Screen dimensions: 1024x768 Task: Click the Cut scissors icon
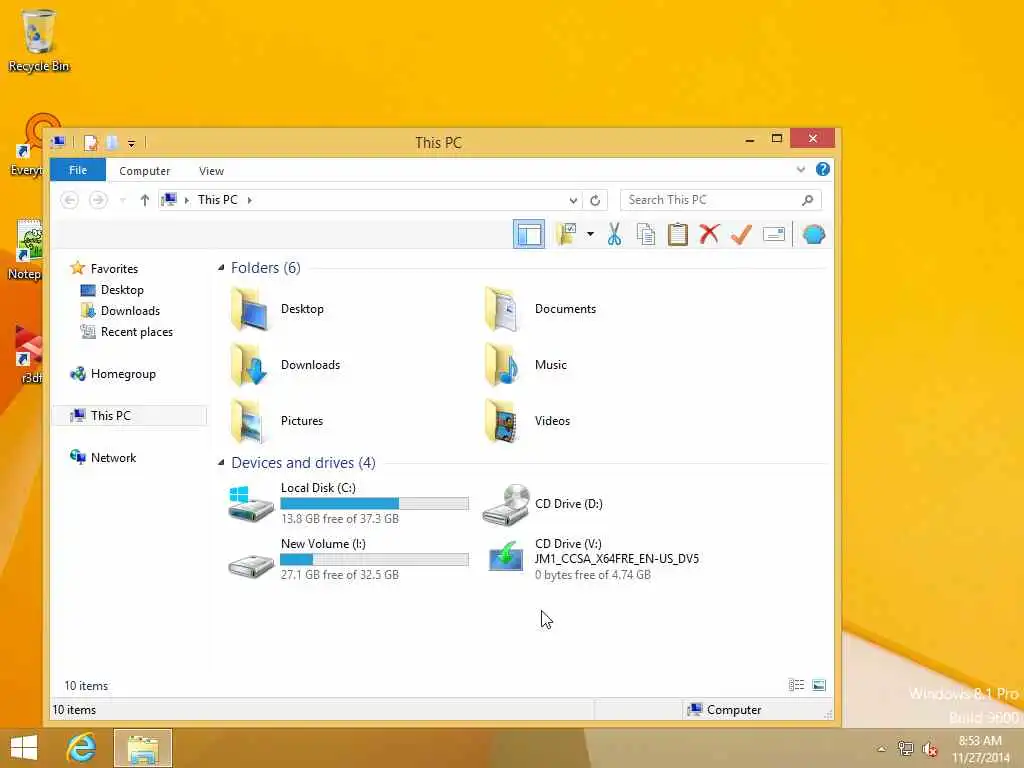[x=614, y=234]
